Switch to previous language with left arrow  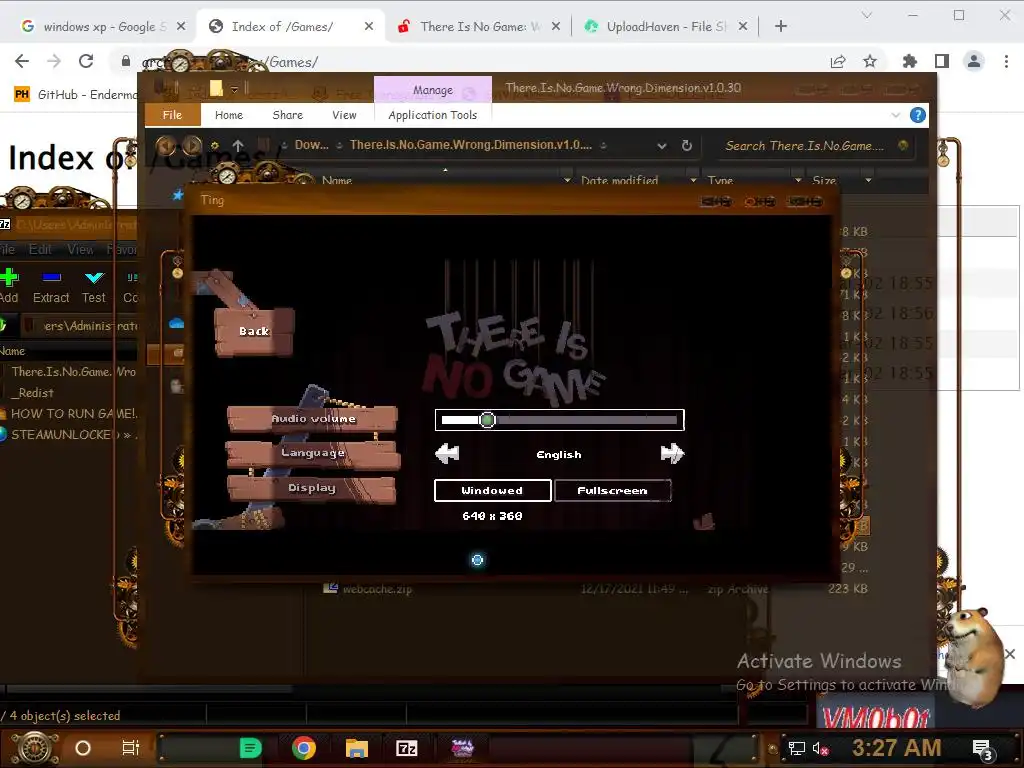coord(448,454)
